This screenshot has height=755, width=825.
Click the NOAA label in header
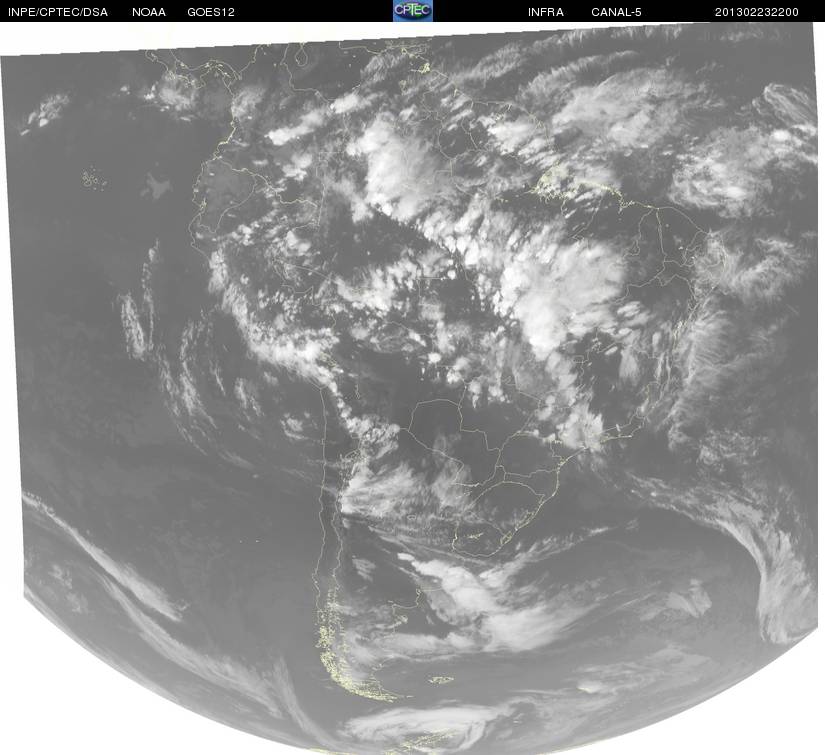click(149, 12)
